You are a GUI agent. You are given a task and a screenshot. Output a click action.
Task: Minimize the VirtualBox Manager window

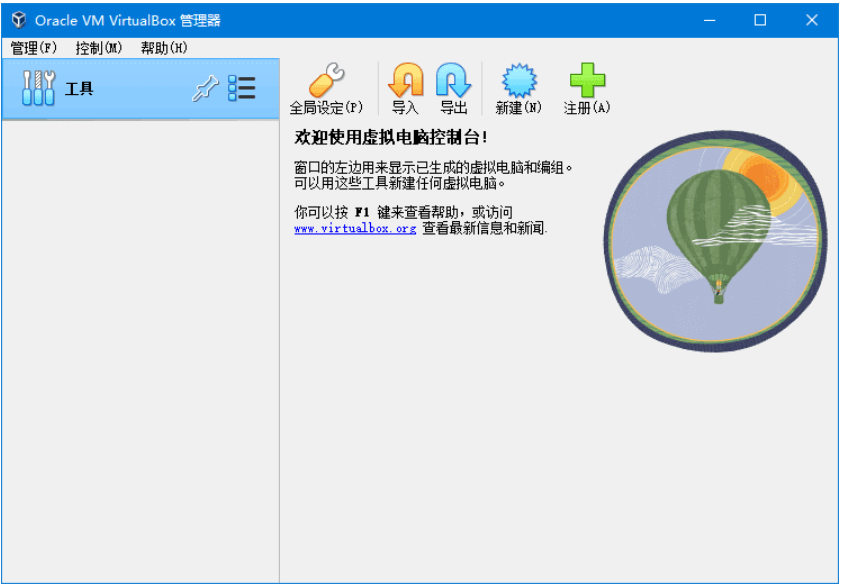[709, 19]
